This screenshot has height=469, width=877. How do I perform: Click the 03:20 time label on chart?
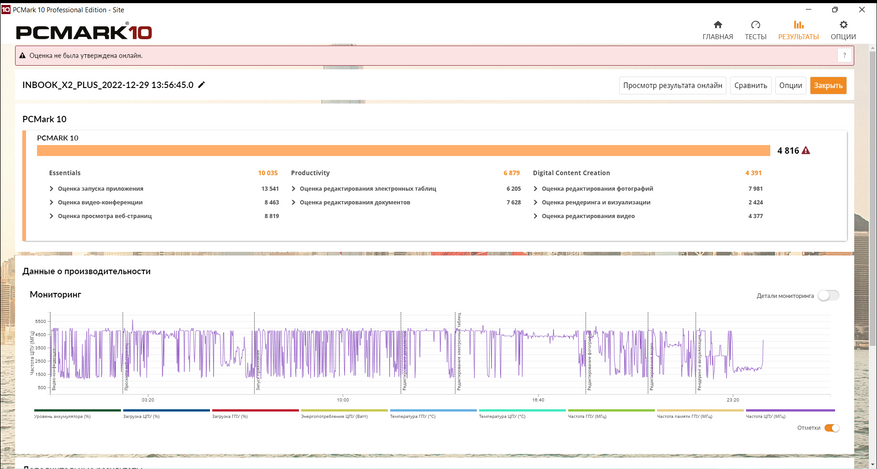(x=148, y=400)
